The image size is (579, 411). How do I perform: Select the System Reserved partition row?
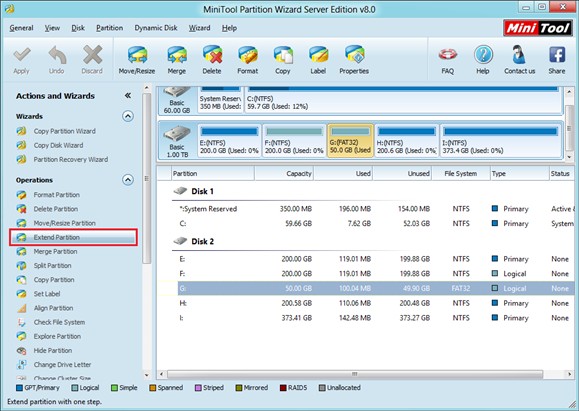(373, 209)
